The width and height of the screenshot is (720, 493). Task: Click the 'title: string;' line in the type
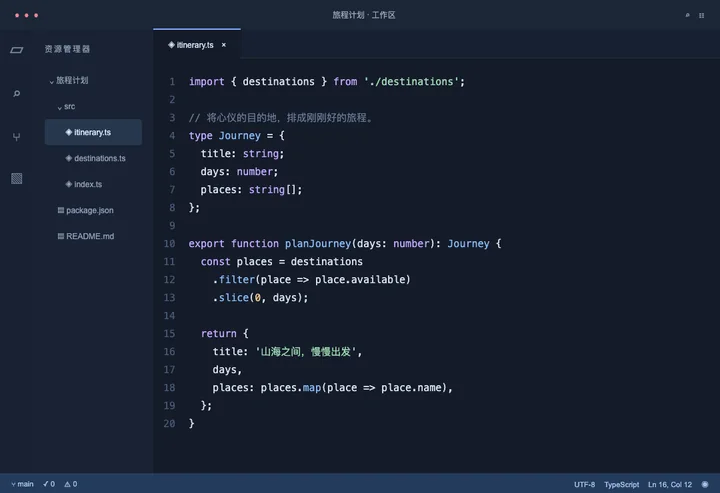pos(242,154)
